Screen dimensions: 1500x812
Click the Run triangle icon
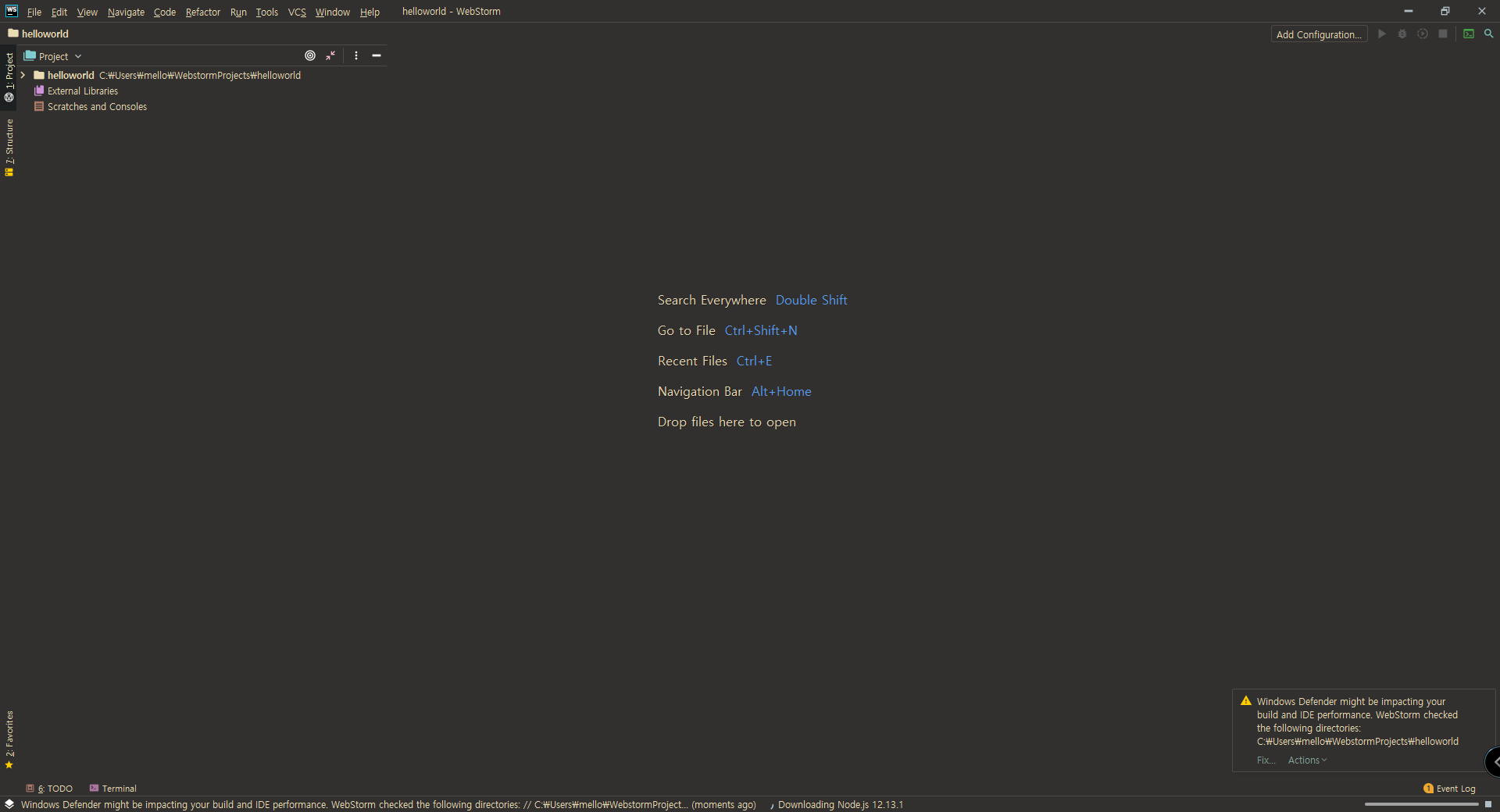coord(1382,34)
